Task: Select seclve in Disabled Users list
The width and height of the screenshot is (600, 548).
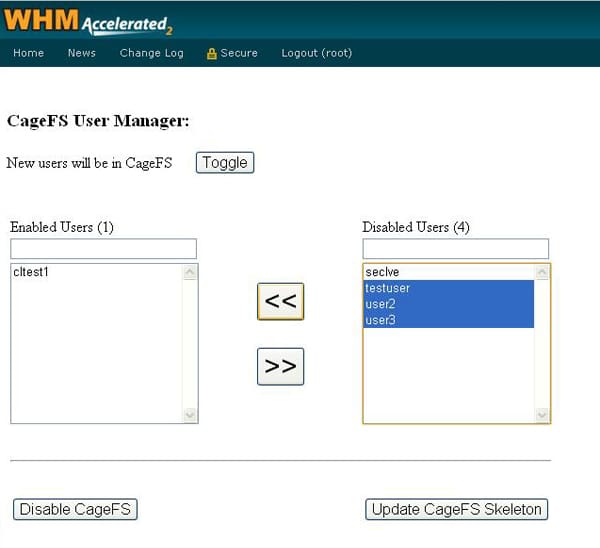Action: pos(449,272)
